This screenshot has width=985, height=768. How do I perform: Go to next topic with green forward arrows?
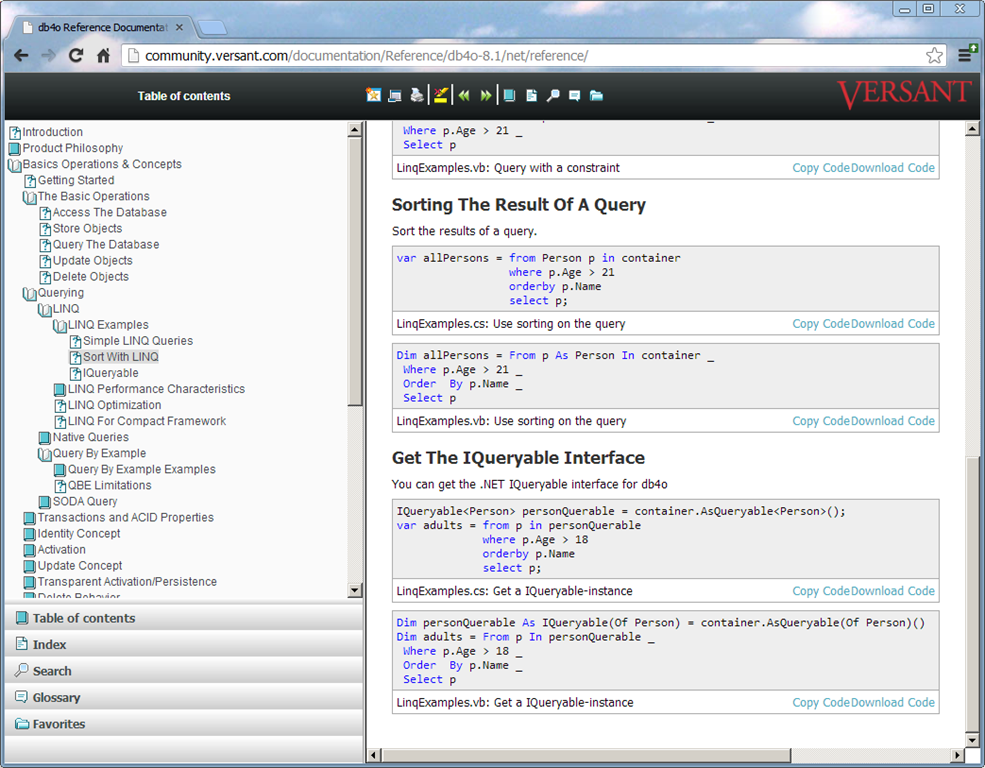486,96
